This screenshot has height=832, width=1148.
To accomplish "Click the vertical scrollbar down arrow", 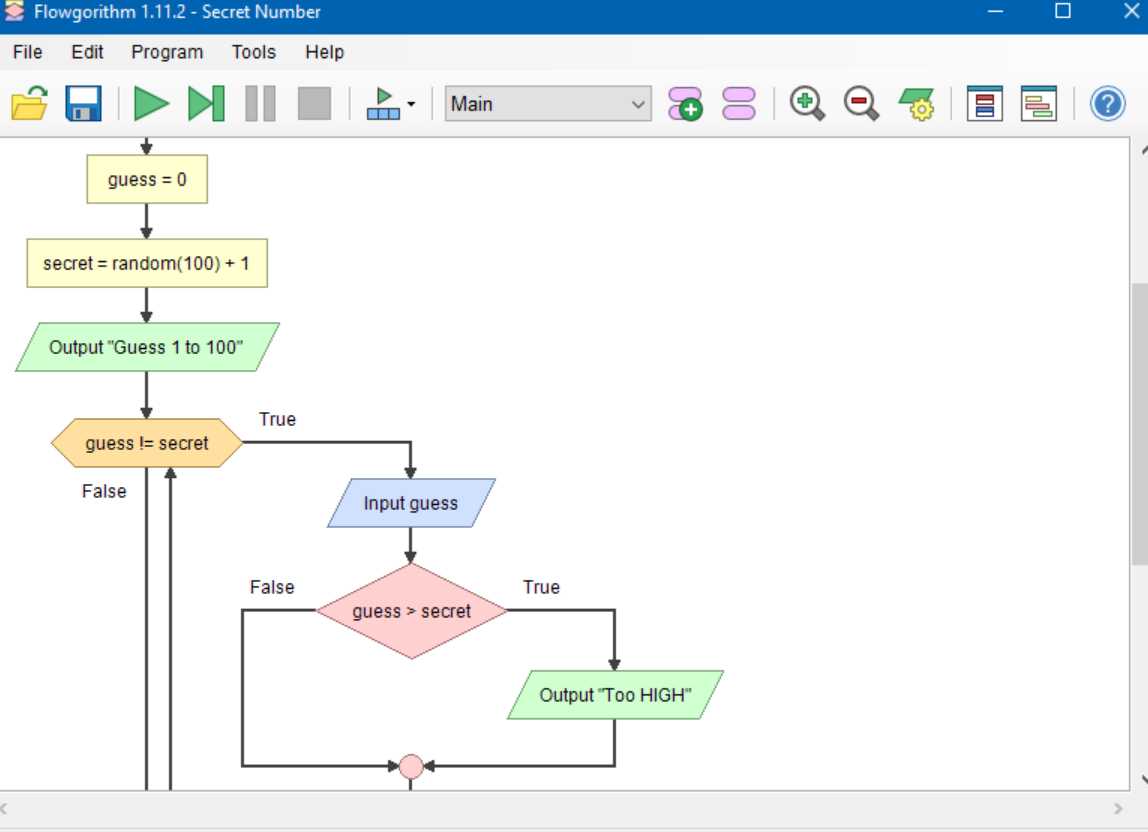I will click(x=1144, y=779).
